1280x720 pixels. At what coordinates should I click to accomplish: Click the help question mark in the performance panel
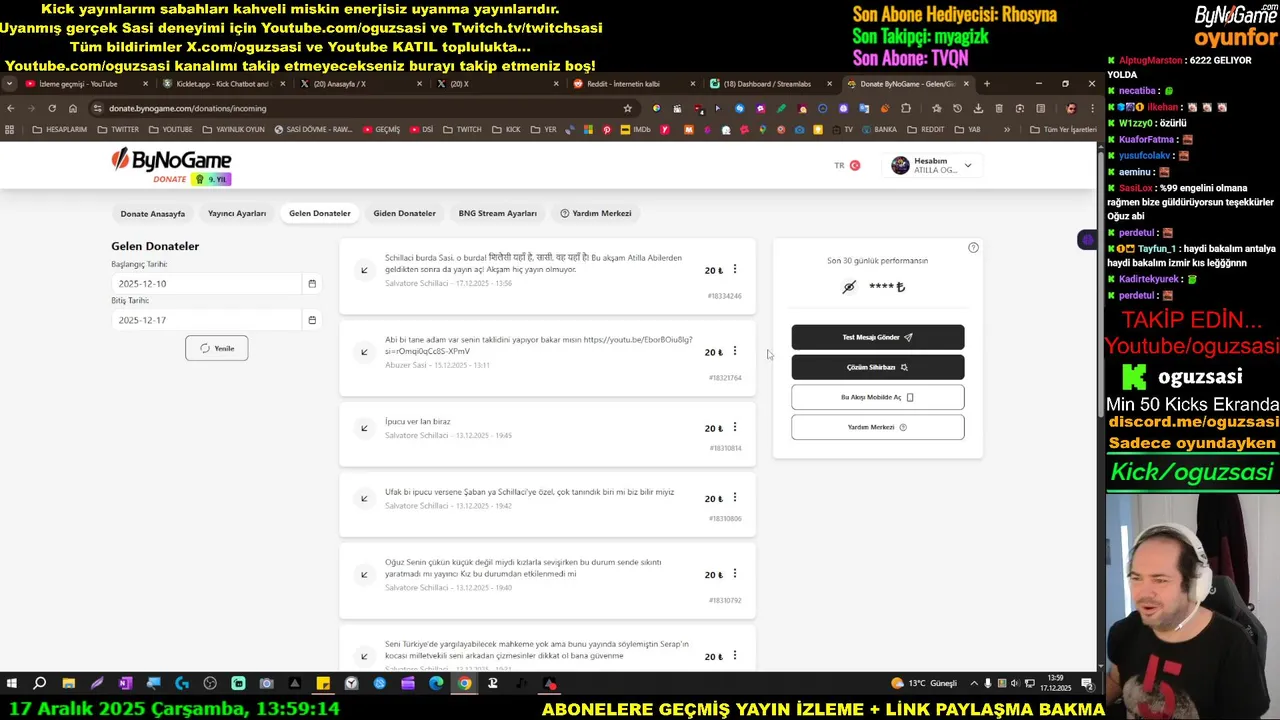973,248
